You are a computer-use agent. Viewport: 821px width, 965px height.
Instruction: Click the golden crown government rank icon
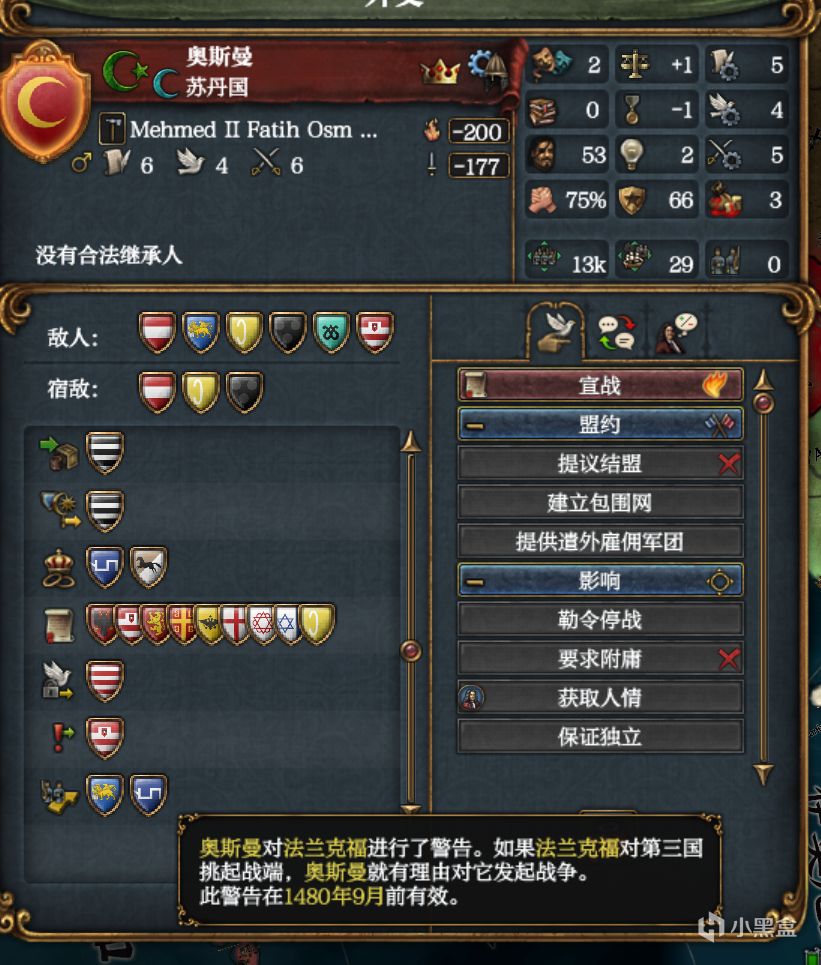tap(439, 71)
